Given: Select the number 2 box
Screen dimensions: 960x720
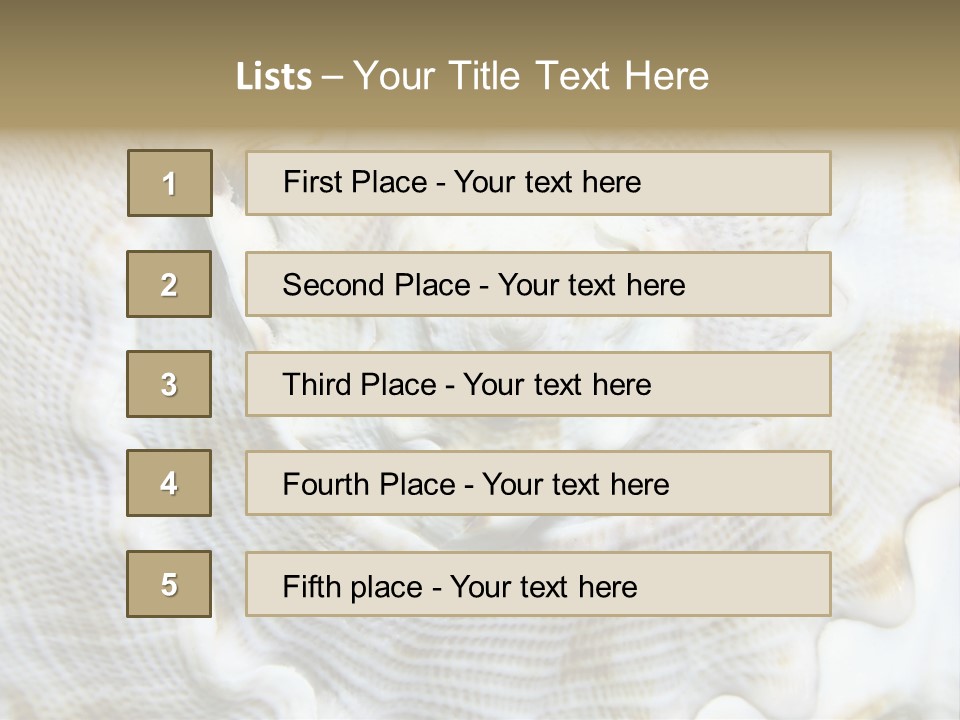Looking at the screenshot, I should pos(169,284).
